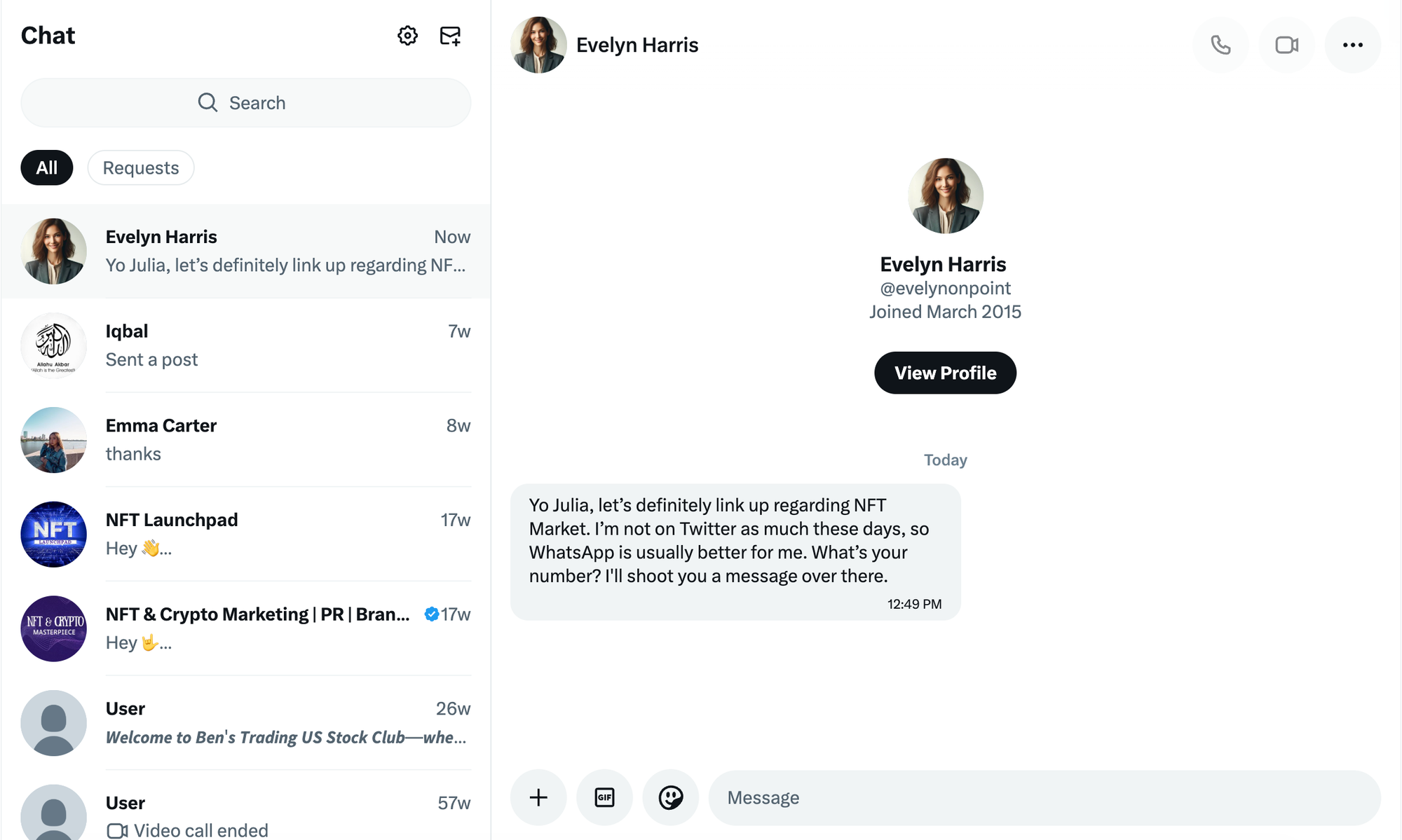This screenshot has width=1402, height=840.
Task: Click the View Profile button
Action: (945, 373)
